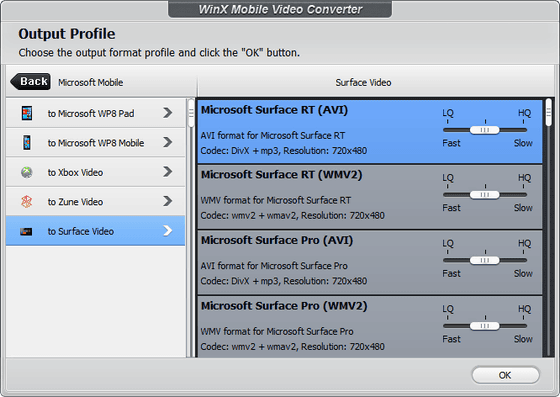Screen dimensions: 560x397
Task: Click Slow label in Surface Pro (AVI) row
Action: [x=523, y=273]
